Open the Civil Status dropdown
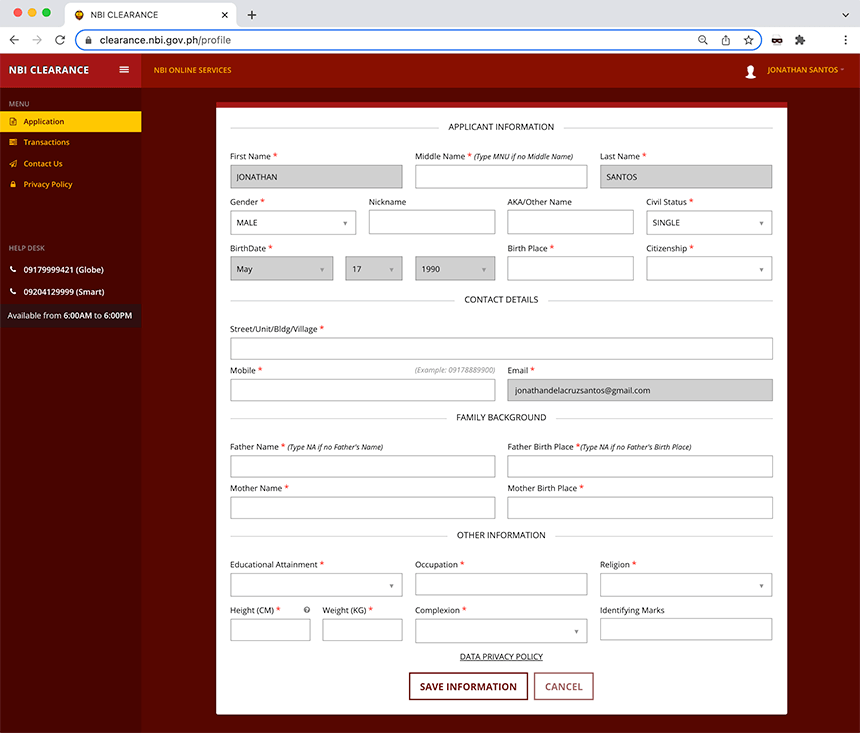This screenshot has height=733, width=860. tap(709, 223)
